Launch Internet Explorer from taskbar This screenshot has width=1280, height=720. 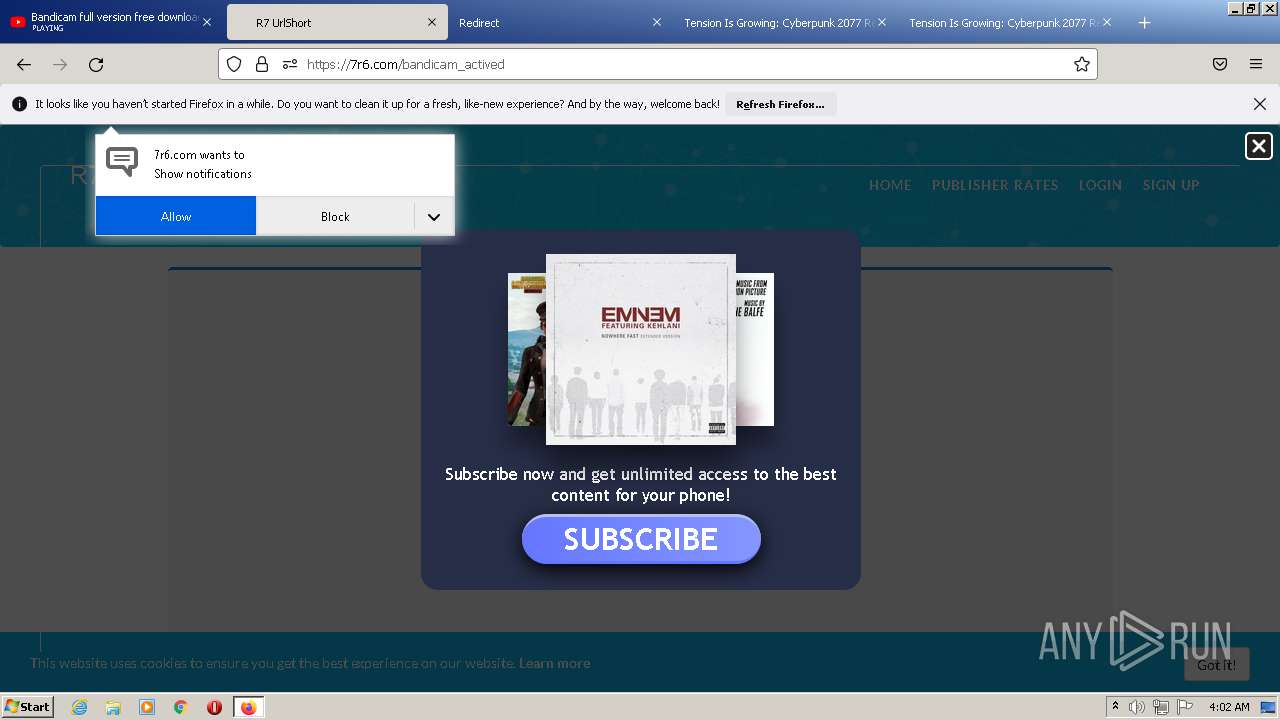tap(80, 707)
